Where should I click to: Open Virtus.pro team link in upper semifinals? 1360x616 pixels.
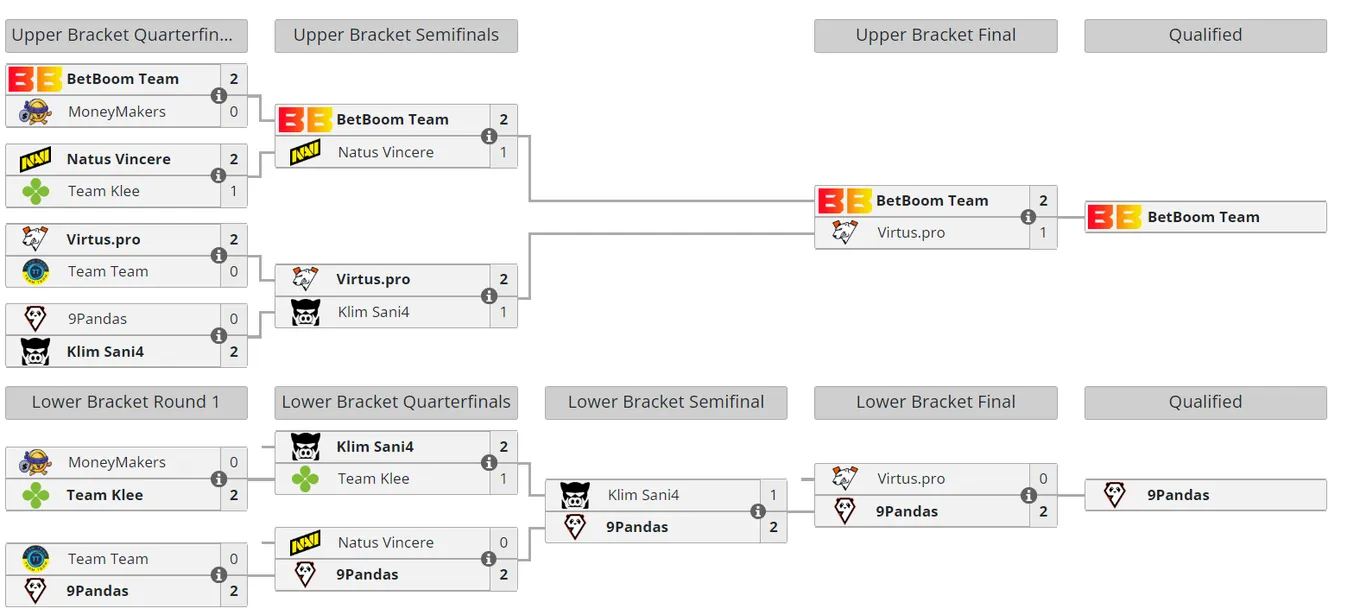[373, 279]
